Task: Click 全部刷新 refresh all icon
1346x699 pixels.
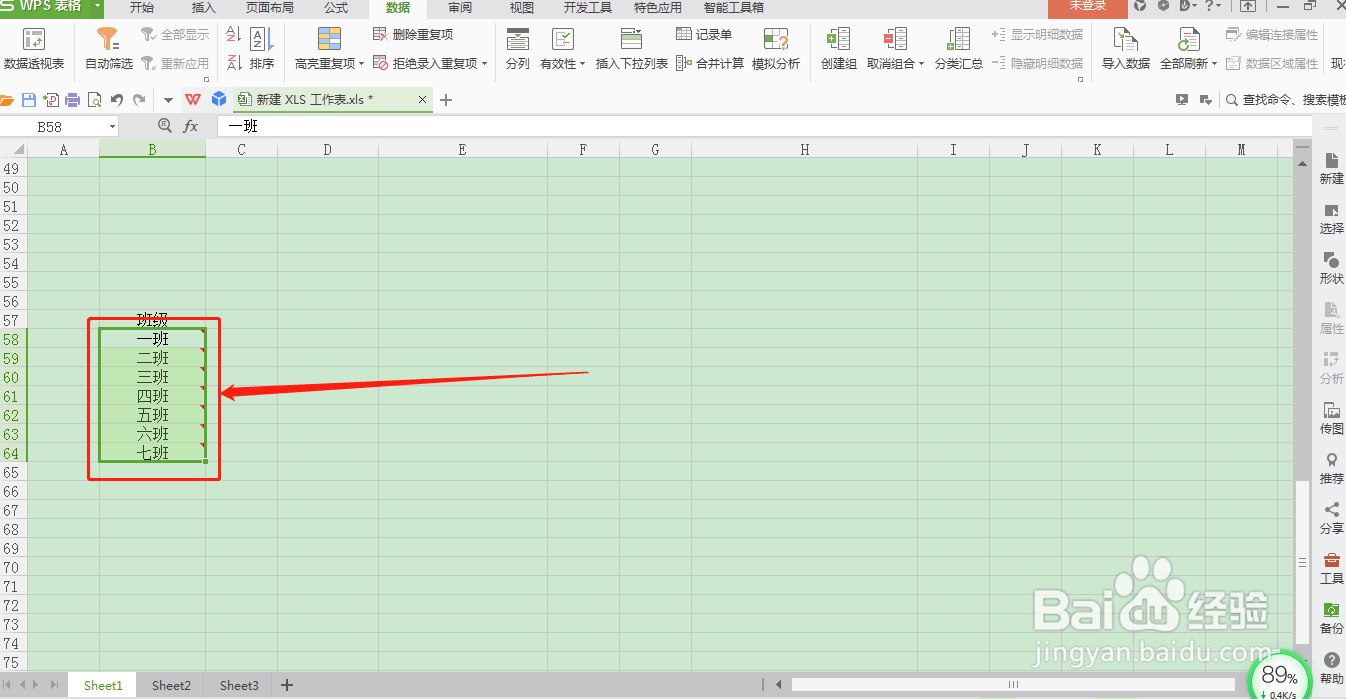Action: pyautogui.click(x=1188, y=40)
